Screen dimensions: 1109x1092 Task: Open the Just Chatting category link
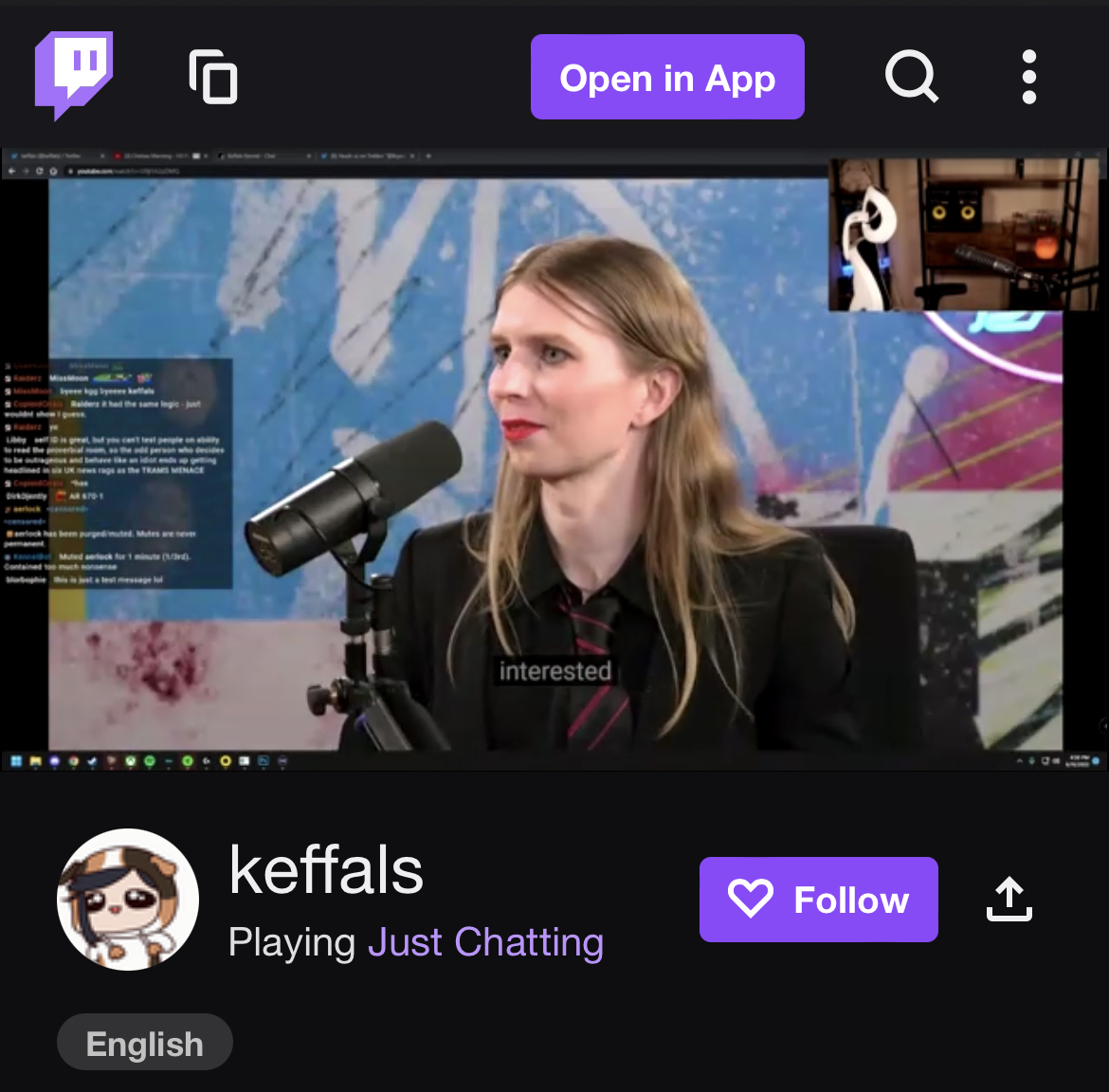486,942
